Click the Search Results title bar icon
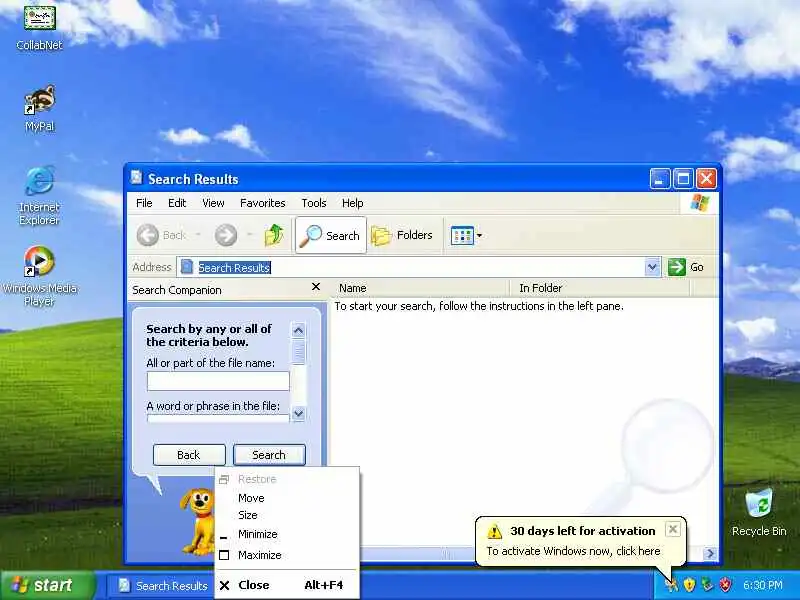This screenshot has height=600, width=800. click(136, 178)
